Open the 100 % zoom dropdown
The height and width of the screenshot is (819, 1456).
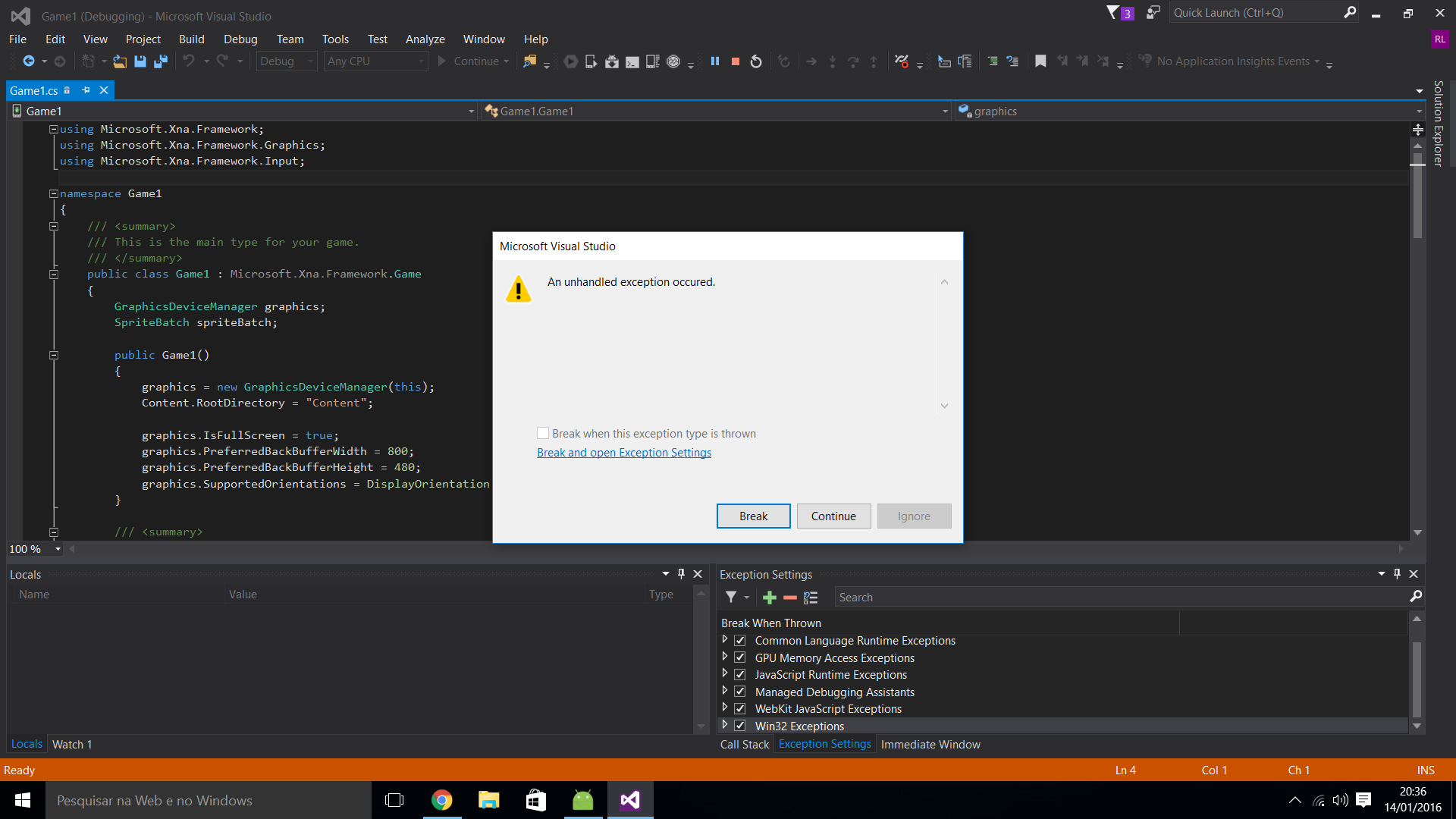[x=58, y=549]
